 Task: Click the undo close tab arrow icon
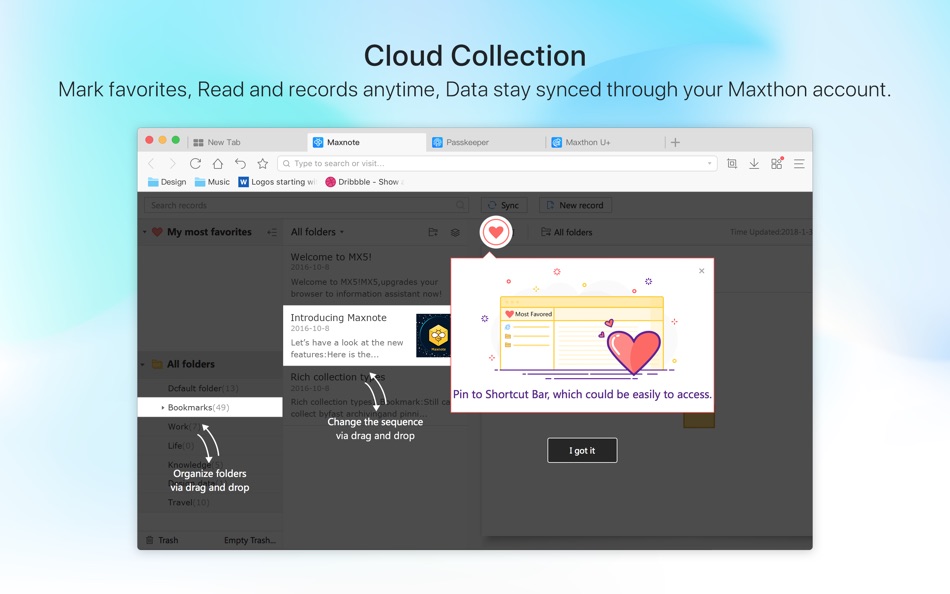click(x=240, y=164)
